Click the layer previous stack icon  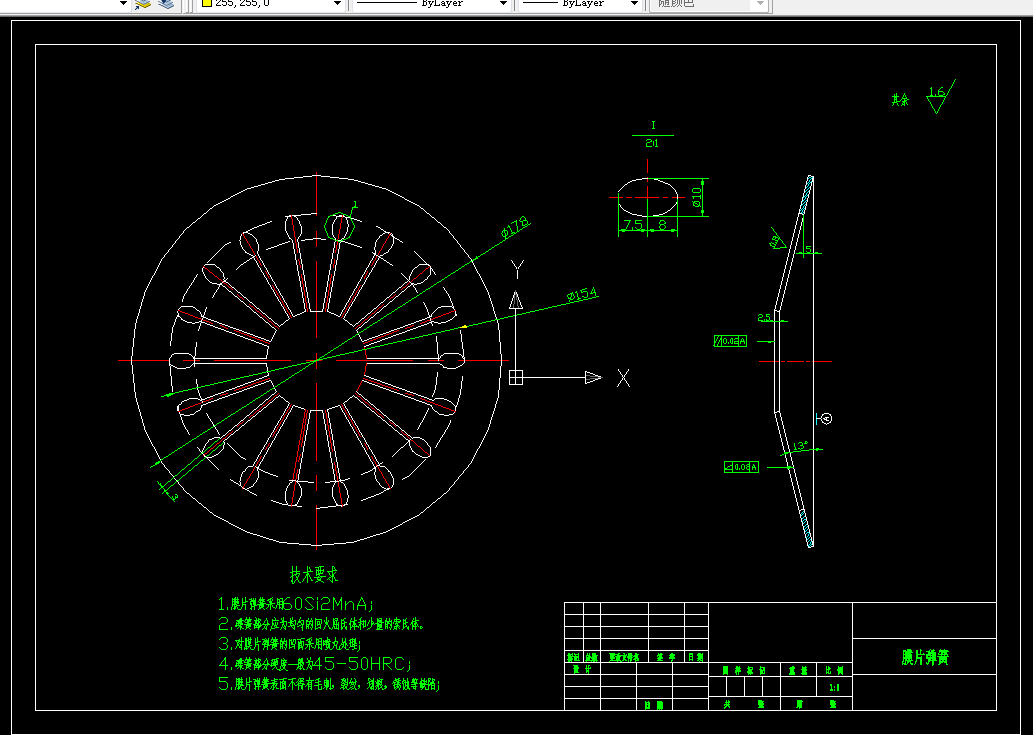tap(167, 4)
